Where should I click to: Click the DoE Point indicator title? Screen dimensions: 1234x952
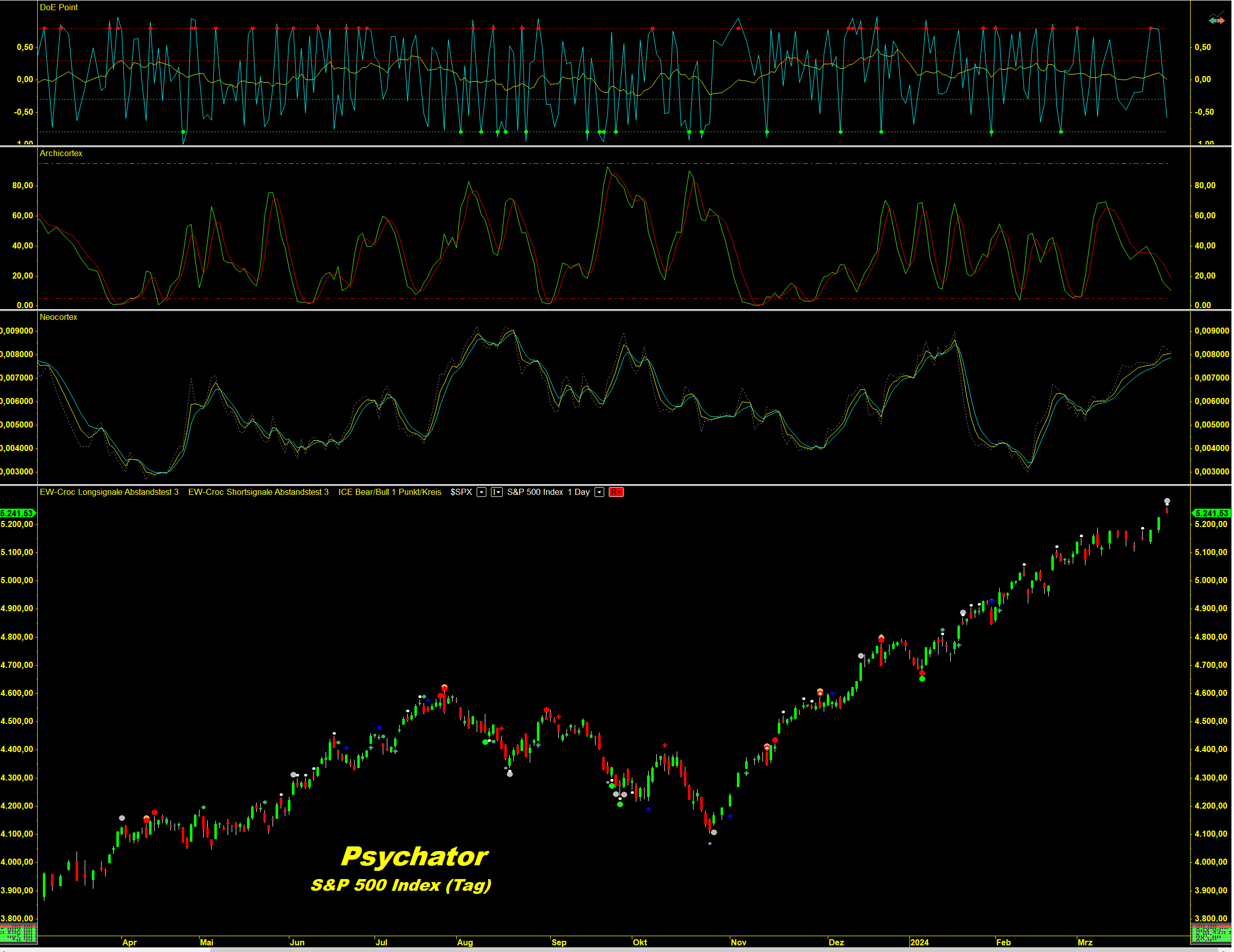(x=59, y=7)
